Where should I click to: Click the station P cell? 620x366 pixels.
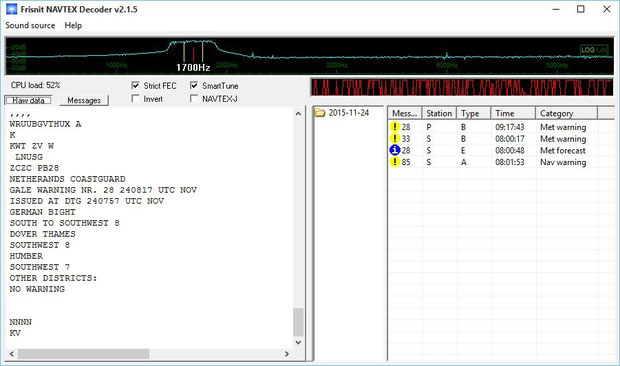point(429,127)
